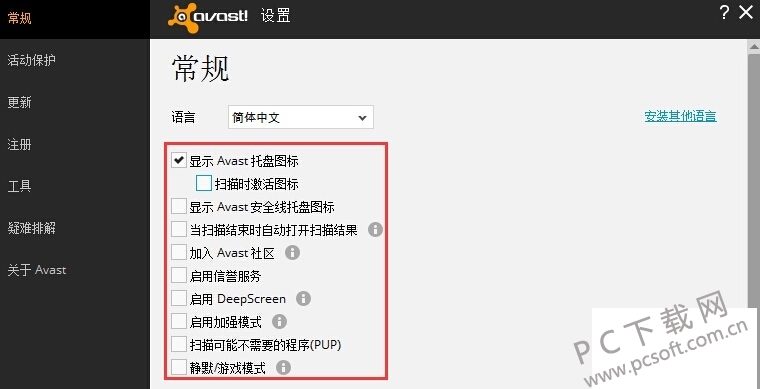This screenshot has height=389, width=760.
Task: Check 启用加强模式 option
Action: [179, 321]
